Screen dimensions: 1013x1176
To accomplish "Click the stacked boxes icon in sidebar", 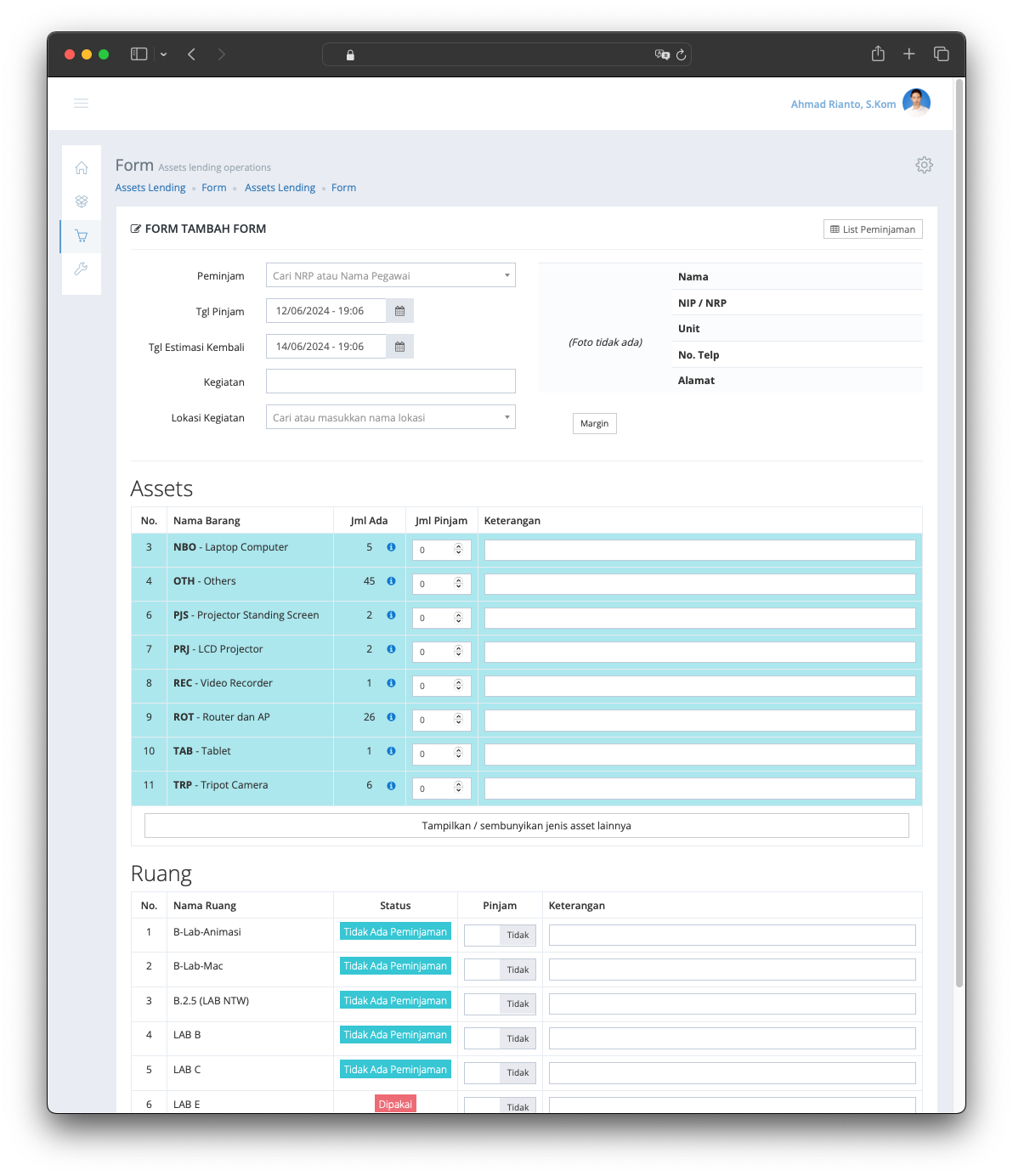I will pos(82,201).
